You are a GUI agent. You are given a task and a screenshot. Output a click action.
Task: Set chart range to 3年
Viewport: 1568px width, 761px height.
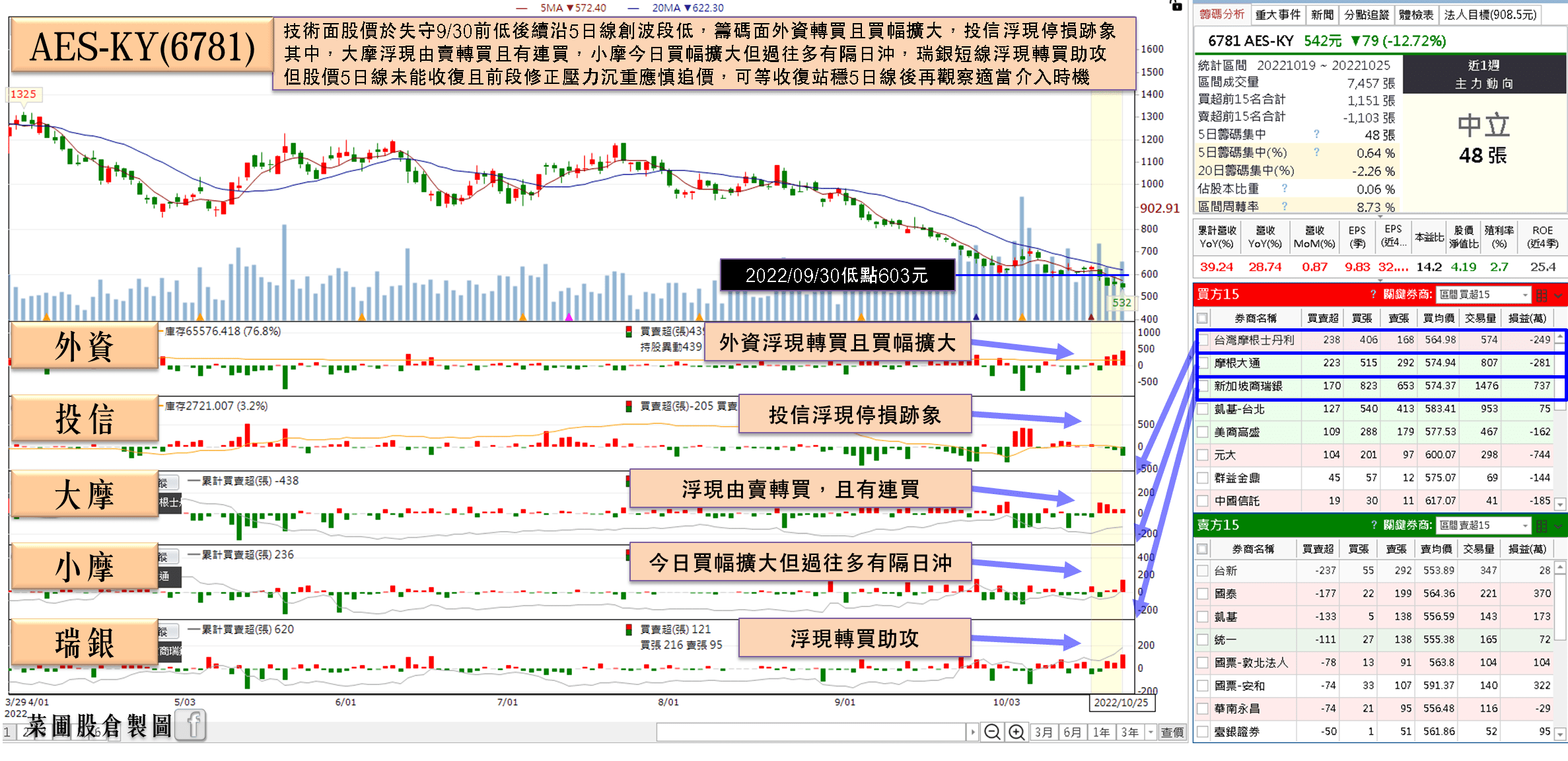(x=1130, y=732)
